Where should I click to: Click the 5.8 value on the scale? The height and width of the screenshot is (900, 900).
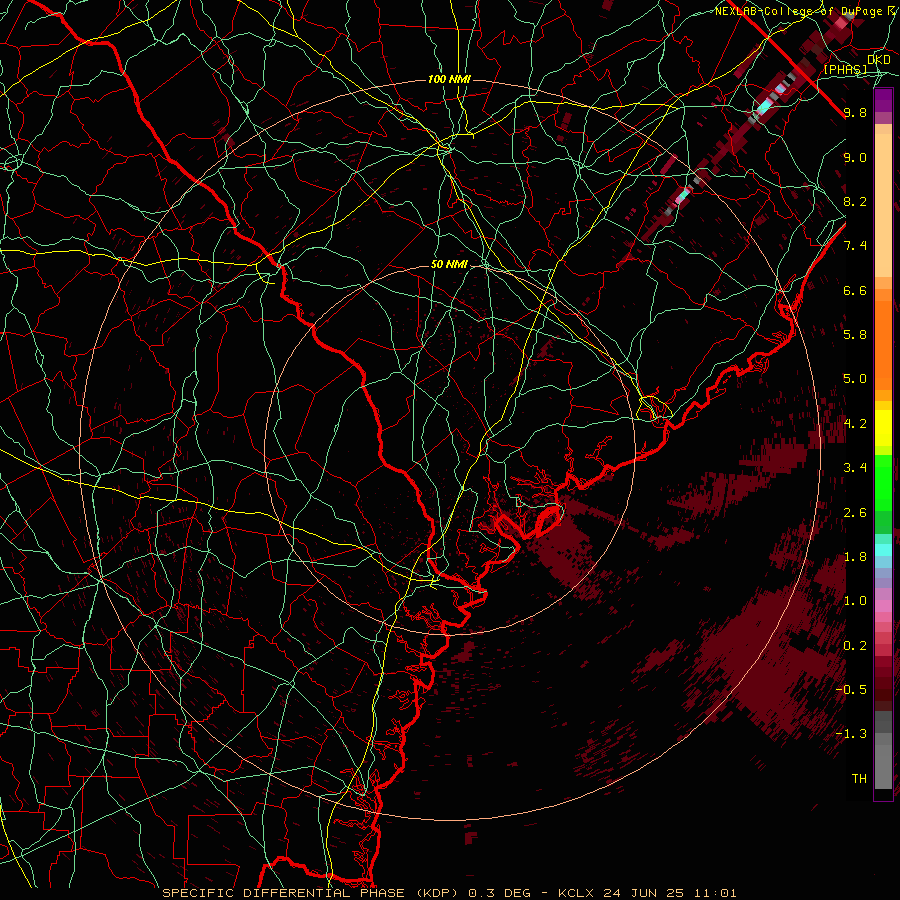[x=855, y=335]
